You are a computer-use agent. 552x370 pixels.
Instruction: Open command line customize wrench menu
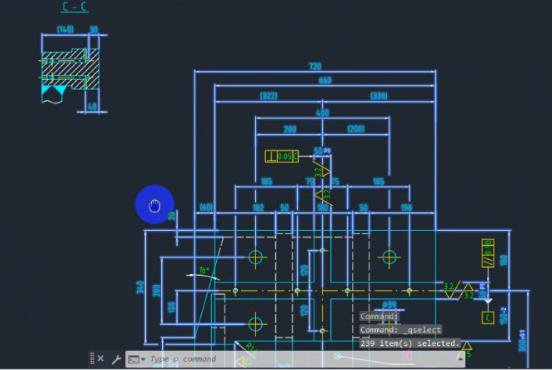tap(116, 359)
